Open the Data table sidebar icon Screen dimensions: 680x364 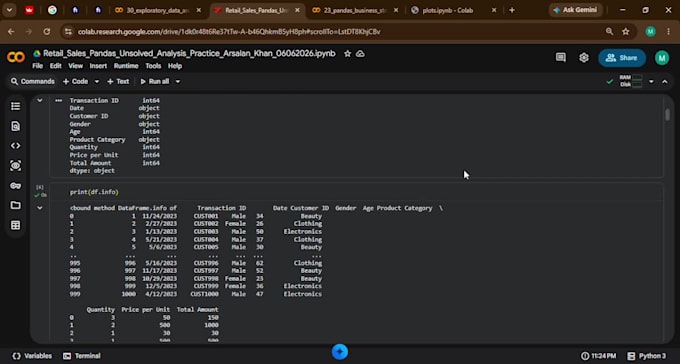(16, 225)
